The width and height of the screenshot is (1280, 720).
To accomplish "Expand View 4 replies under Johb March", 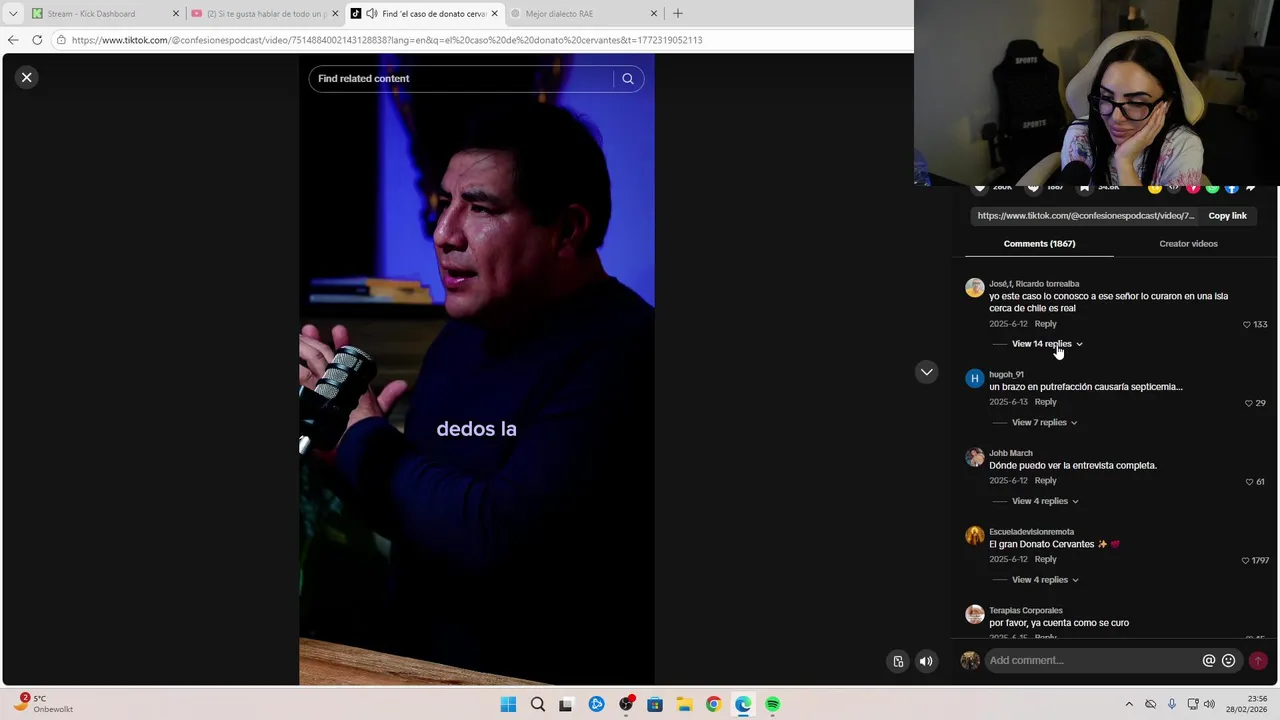I will coord(1045,501).
